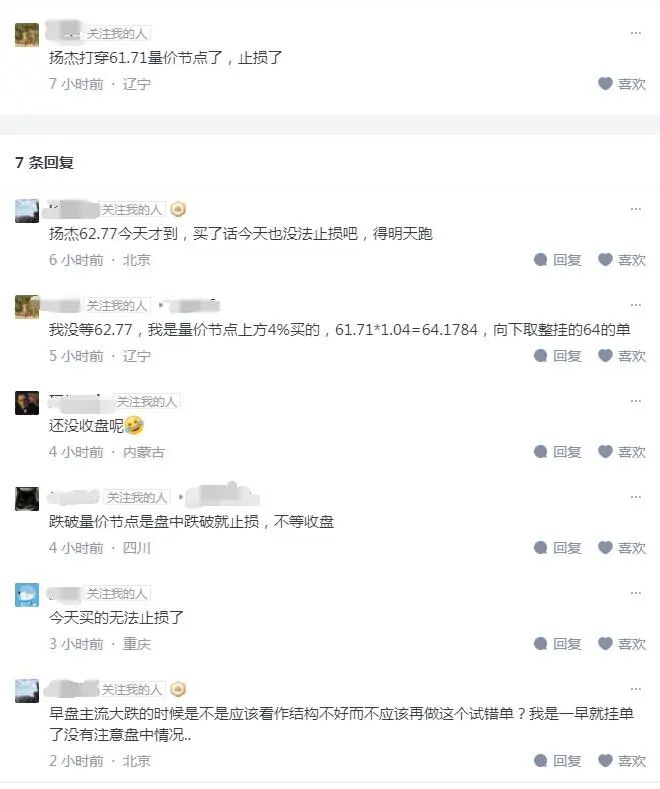The image size is (660, 789).
Task: Reply to the 6 小时前 北京 comment
Action: [x=557, y=260]
